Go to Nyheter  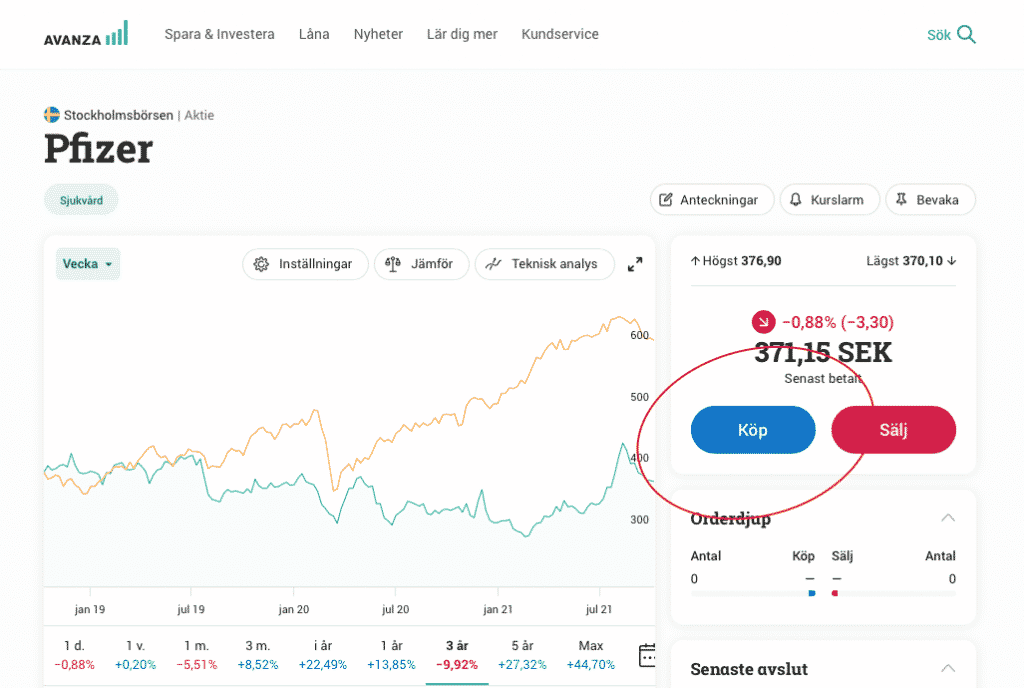[x=378, y=34]
